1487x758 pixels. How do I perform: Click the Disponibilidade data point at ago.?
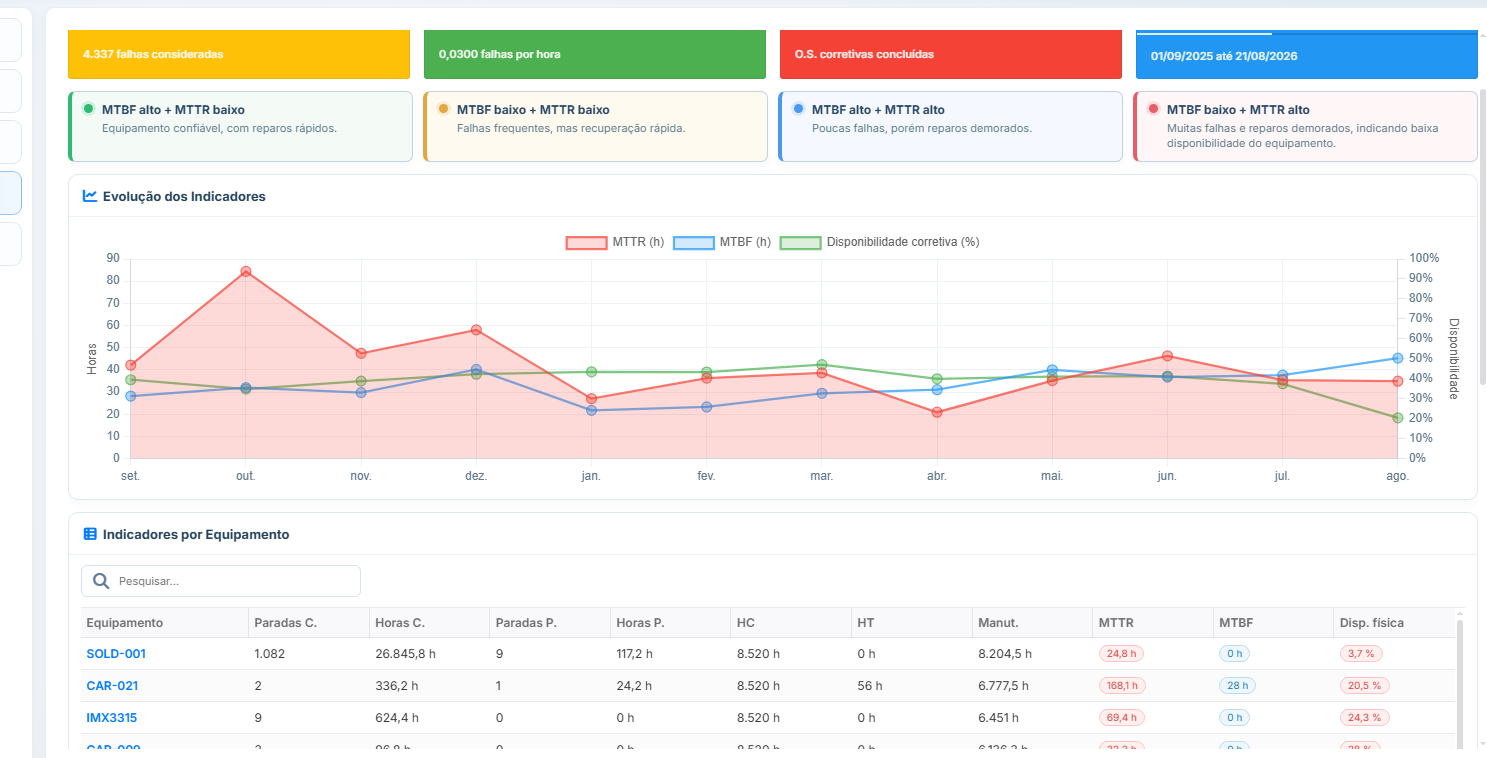tap(1398, 418)
